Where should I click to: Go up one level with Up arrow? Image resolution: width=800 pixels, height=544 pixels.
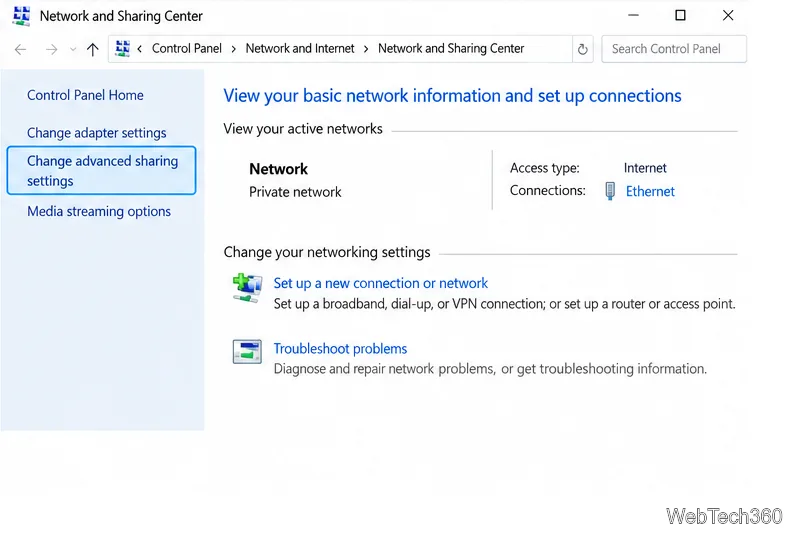tap(92, 50)
